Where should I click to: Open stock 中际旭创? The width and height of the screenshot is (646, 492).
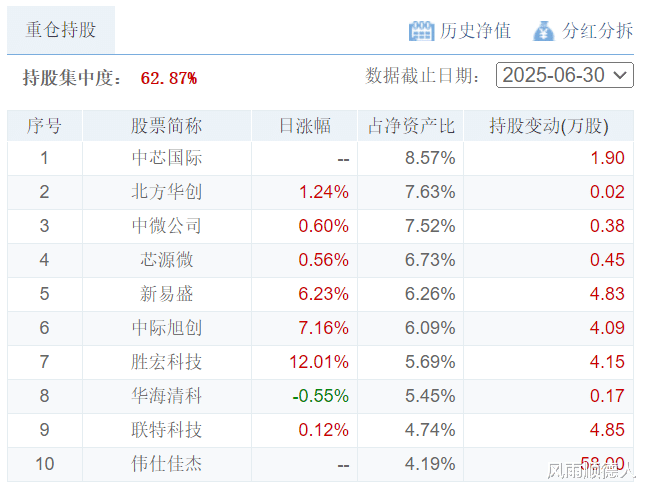(x=167, y=328)
